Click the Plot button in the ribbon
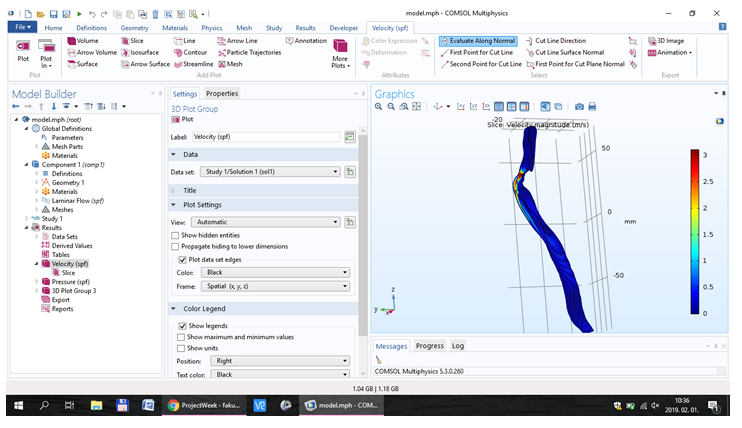The height and width of the screenshot is (428, 742). (x=22, y=51)
